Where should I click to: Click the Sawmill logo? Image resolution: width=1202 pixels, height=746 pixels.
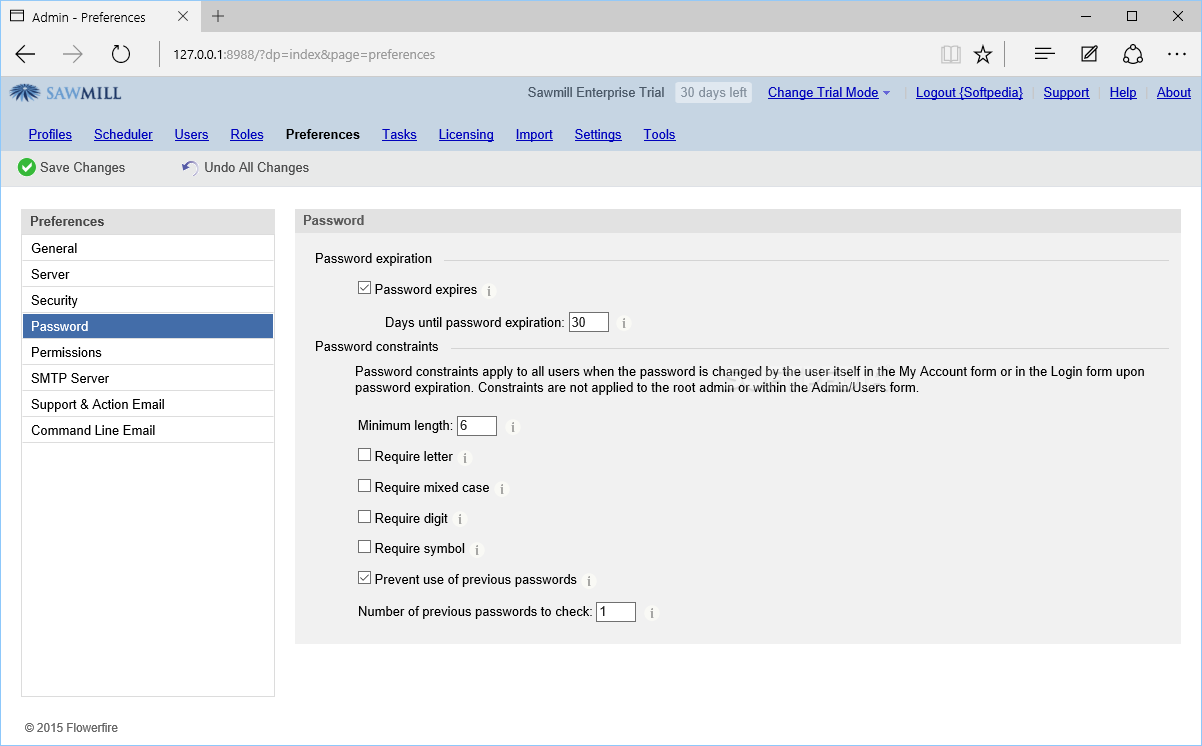[x=66, y=93]
